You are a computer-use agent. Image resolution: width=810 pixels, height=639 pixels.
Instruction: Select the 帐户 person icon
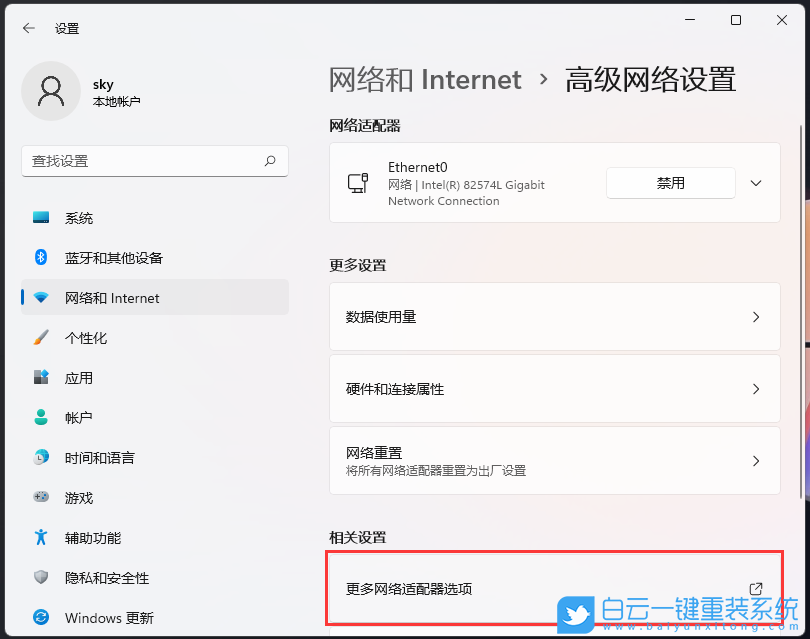[x=40, y=417]
